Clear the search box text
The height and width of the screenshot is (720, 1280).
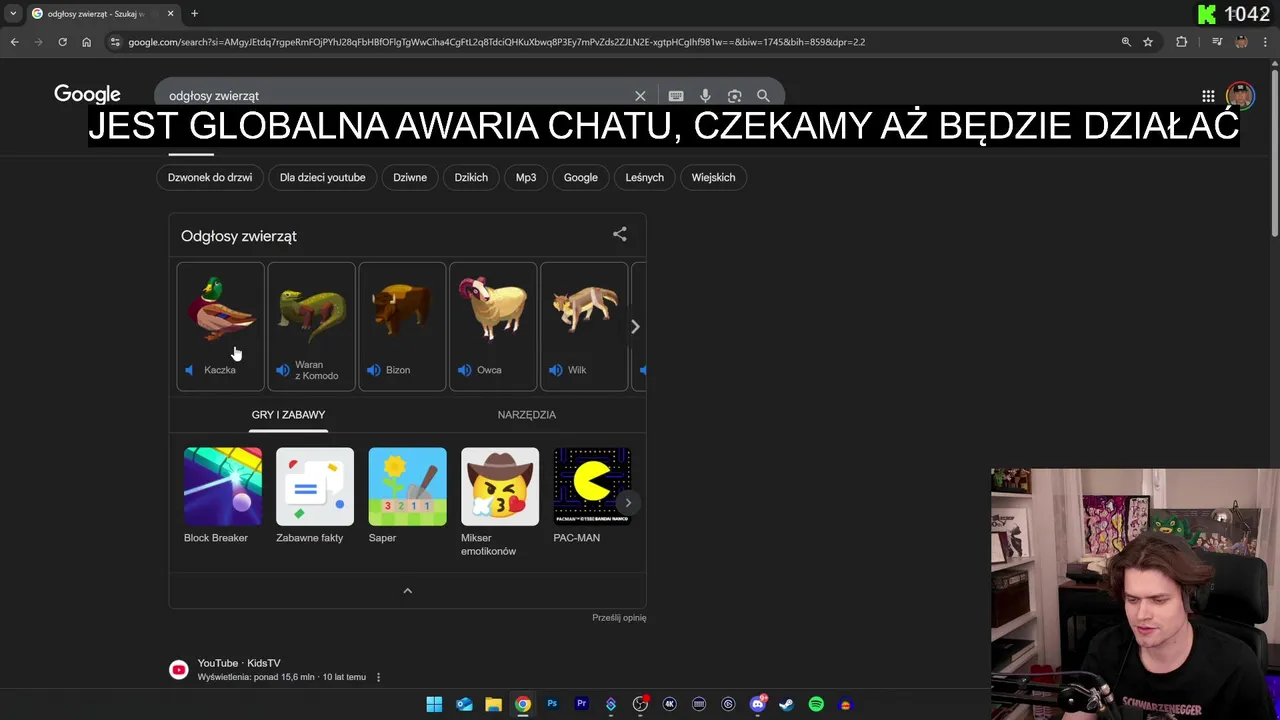click(x=640, y=96)
